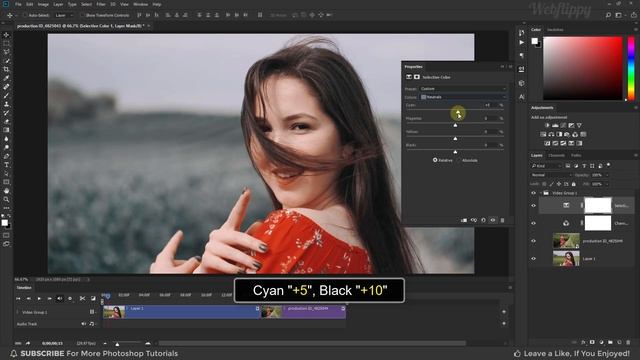Open the Colors dropdown set to Neutrals

[x=463, y=97]
